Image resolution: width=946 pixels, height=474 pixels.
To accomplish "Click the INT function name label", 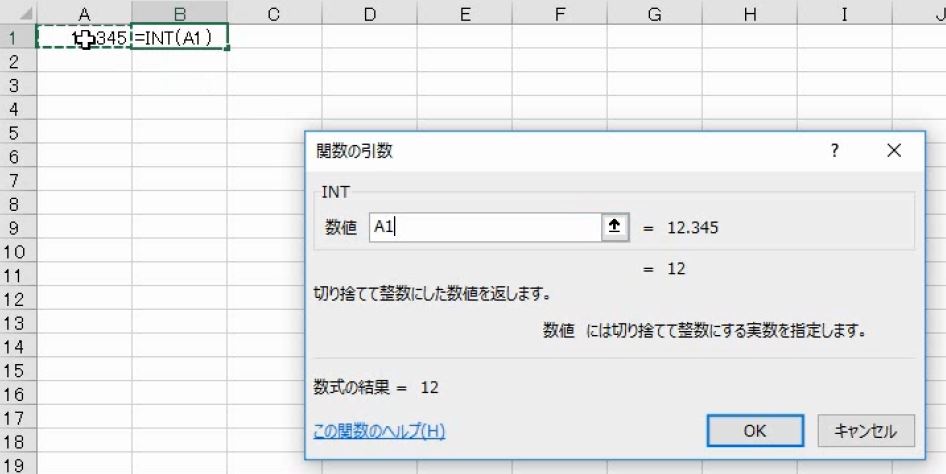I will 335,192.
